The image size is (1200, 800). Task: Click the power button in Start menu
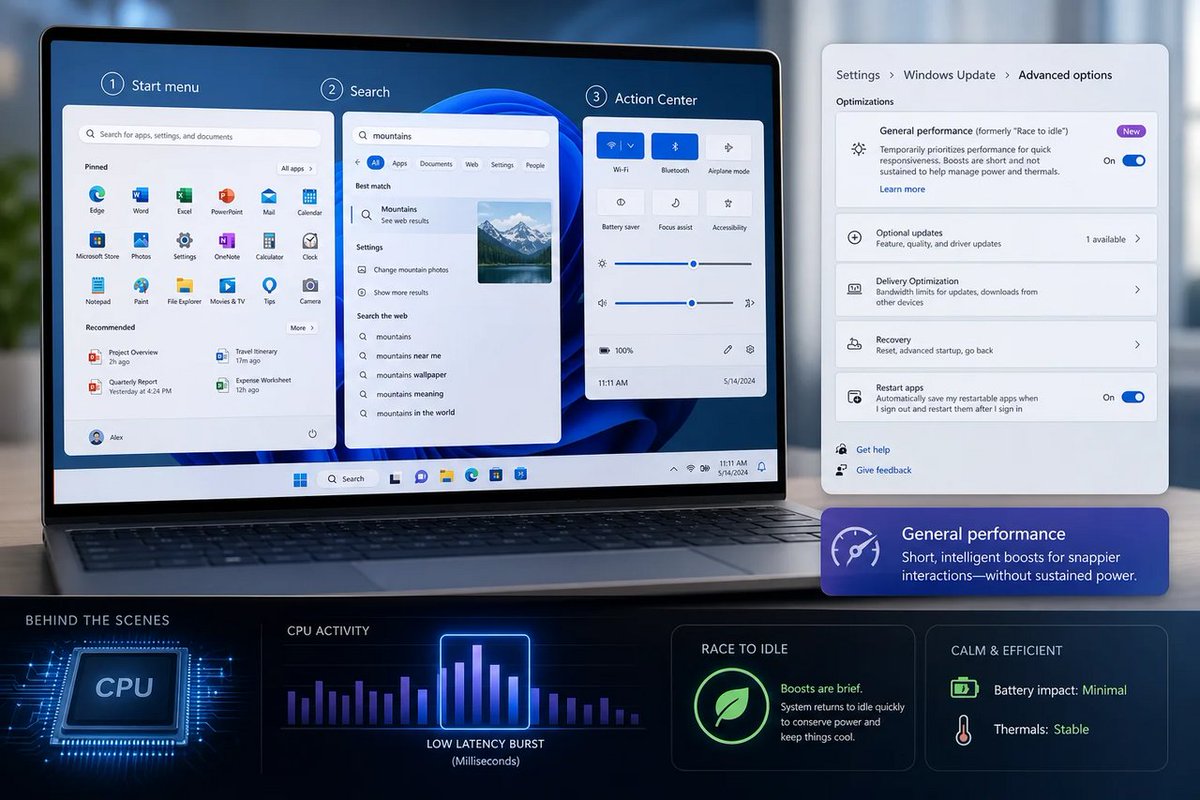[x=312, y=433]
